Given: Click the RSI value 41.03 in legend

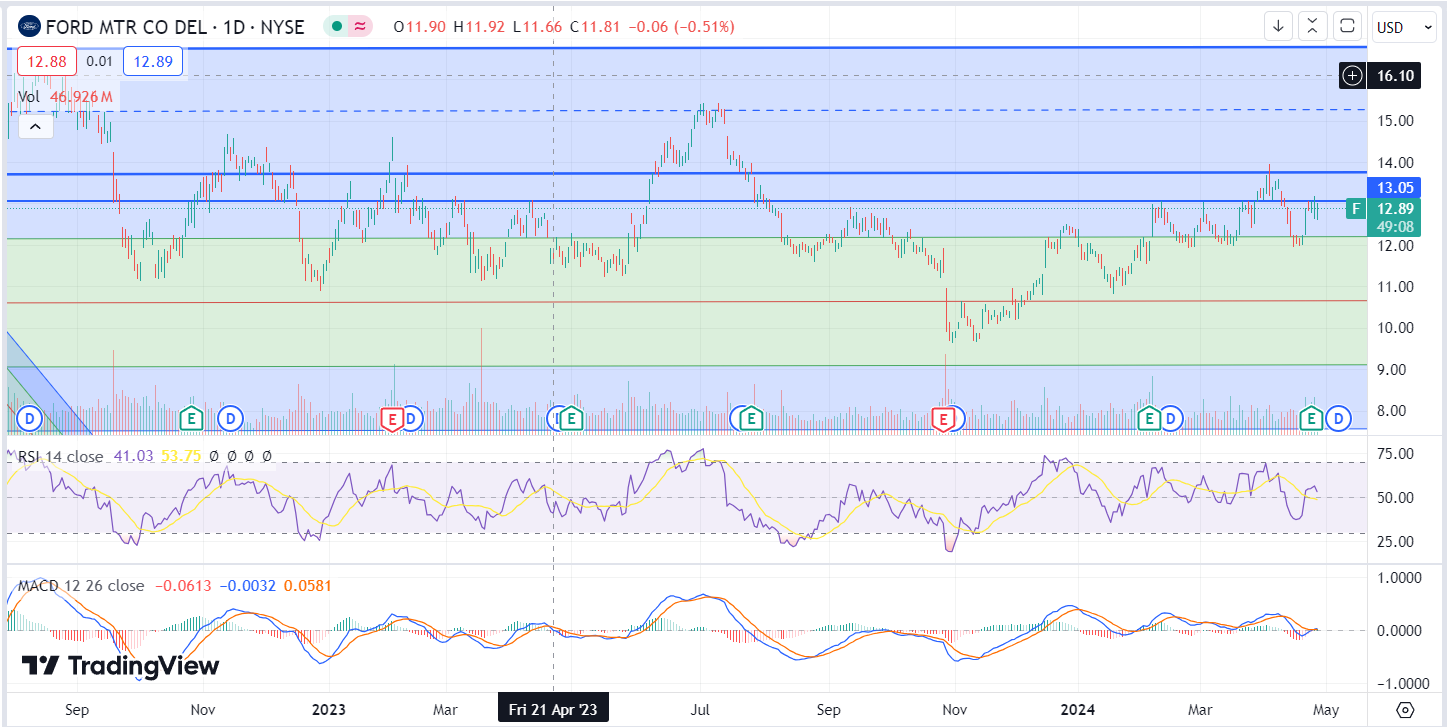Looking at the screenshot, I should point(133,456).
